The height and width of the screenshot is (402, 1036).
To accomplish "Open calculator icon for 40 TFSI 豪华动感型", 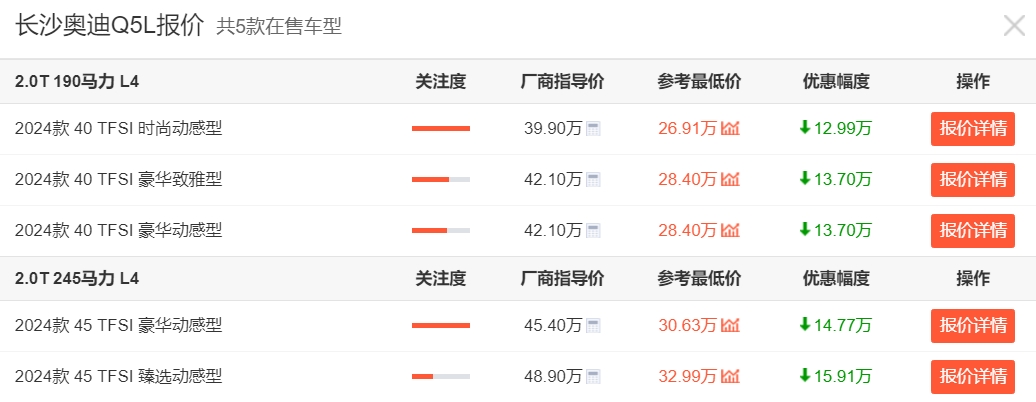I will click(x=593, y=231).
